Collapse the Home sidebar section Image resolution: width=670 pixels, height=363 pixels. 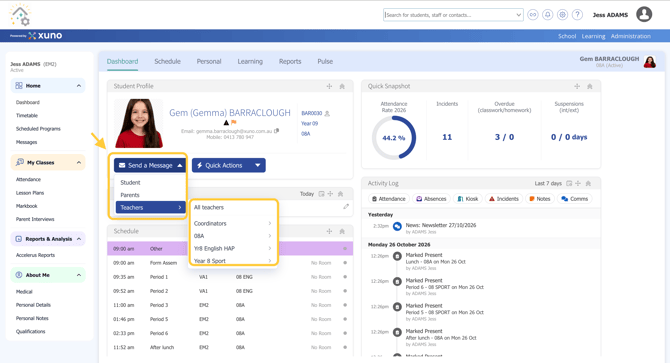pyautogui.click(x=79, y=86)
